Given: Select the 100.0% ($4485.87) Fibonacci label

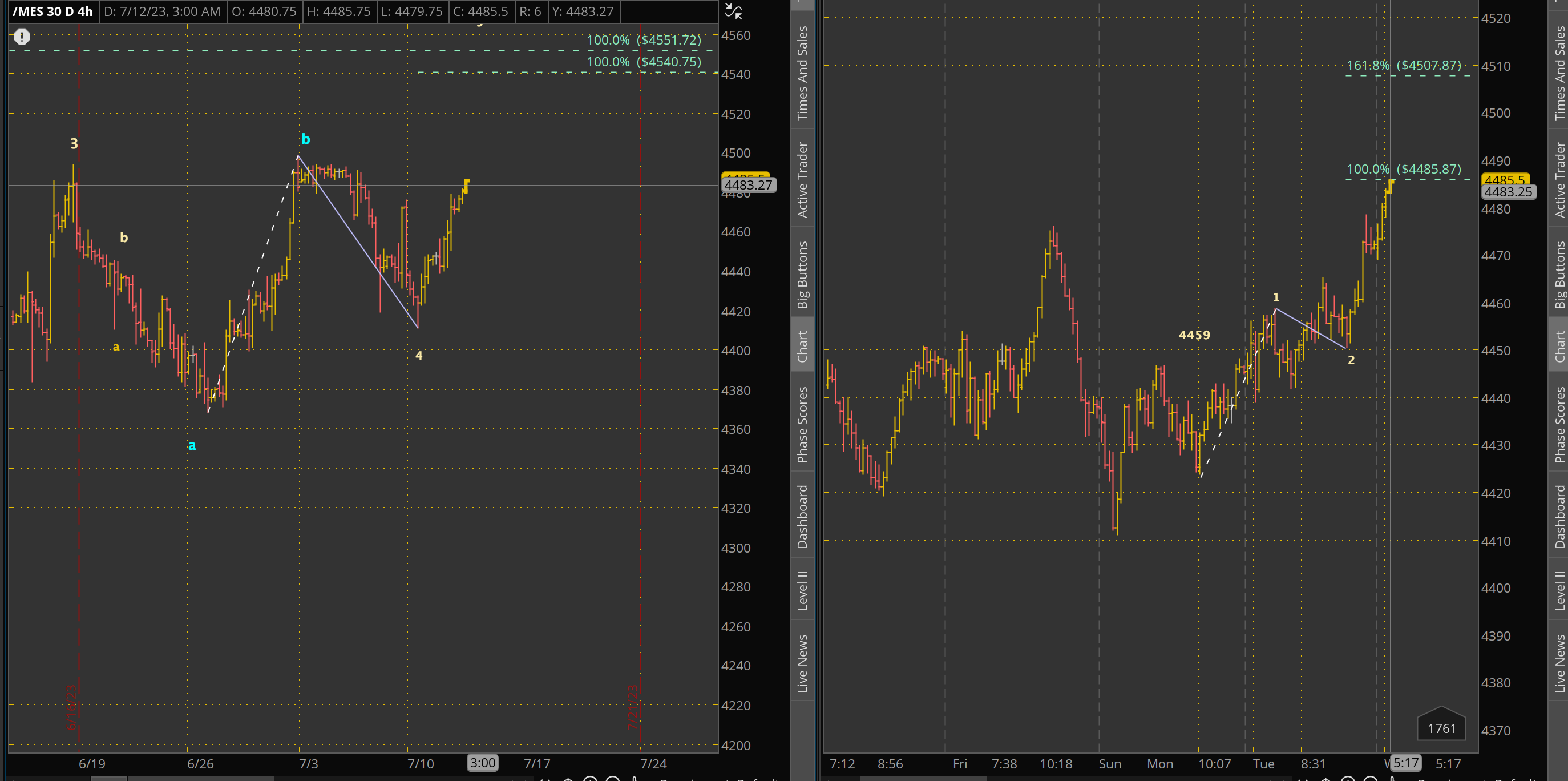Looking at the screenshot, I should pyautogui.click(x=1404, y=170).
